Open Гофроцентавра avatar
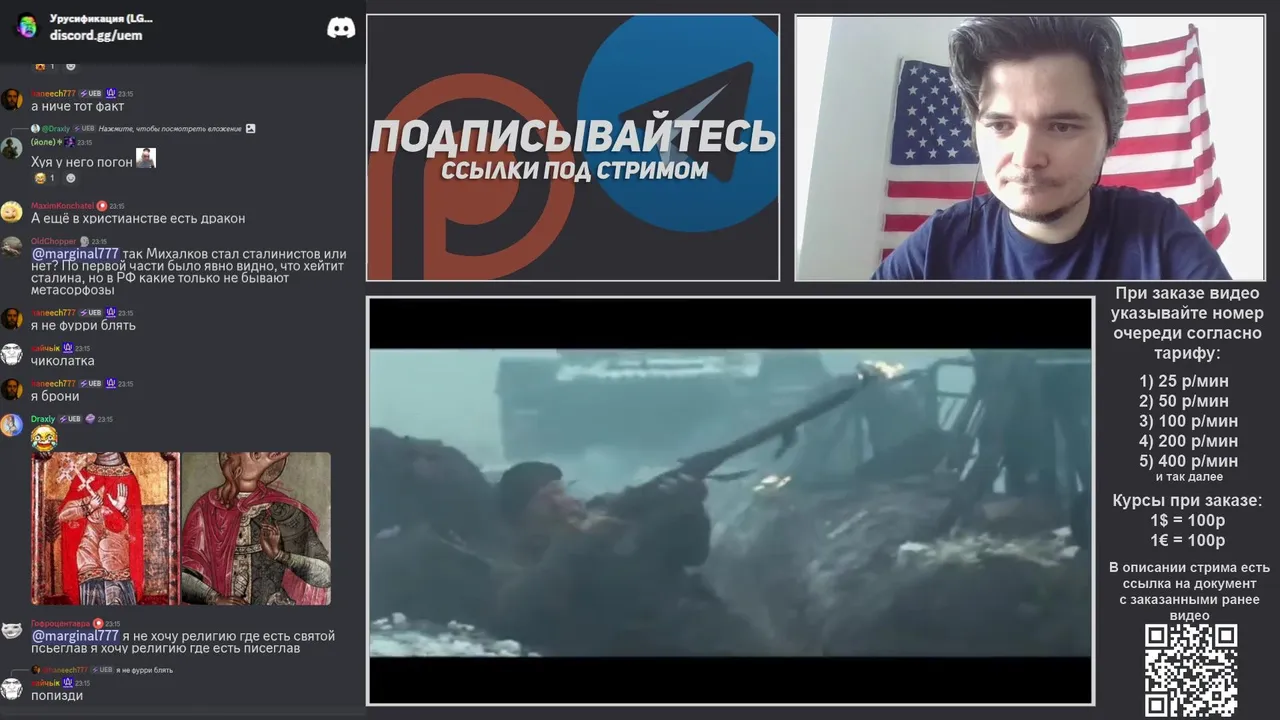The image size is (1280, 720). pyautogui.click(x=11, y=630)
